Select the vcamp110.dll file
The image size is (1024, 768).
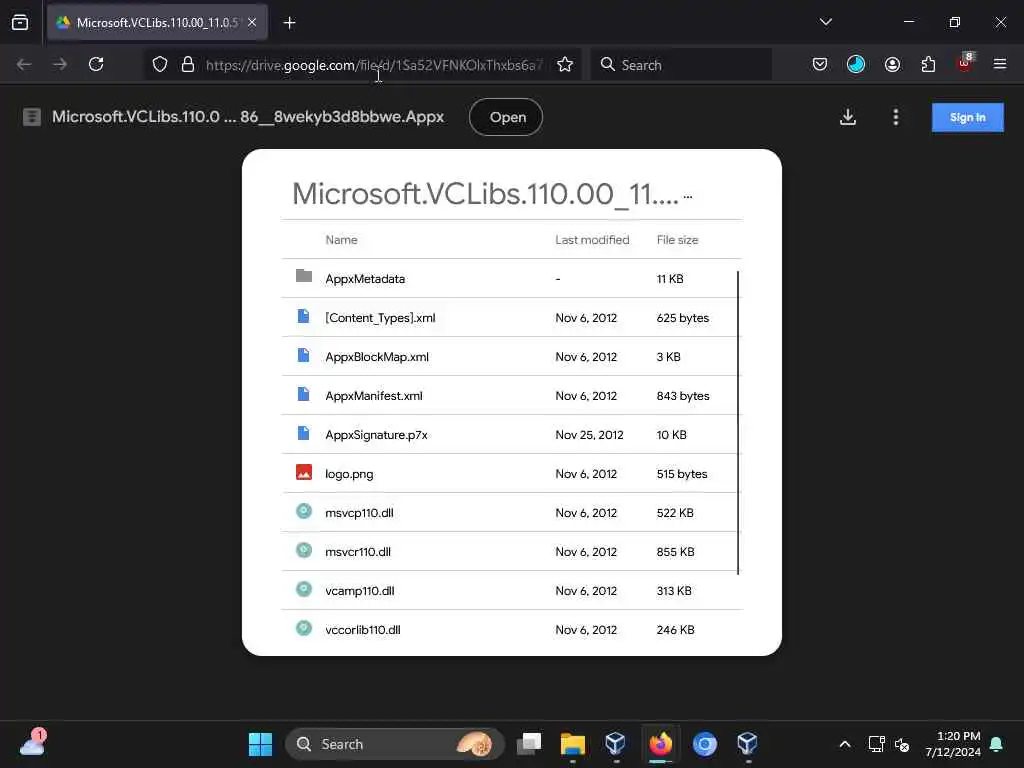512,590
